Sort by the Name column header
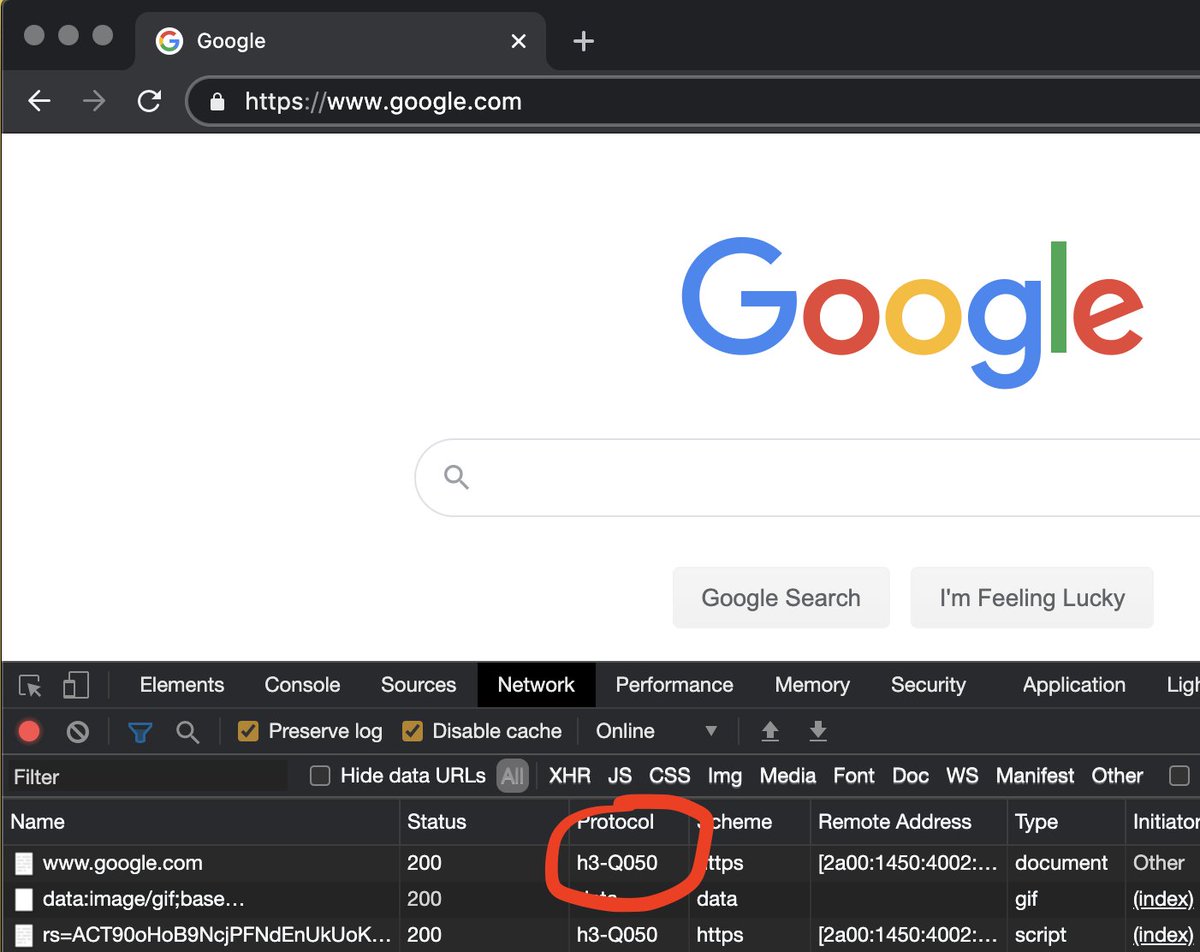Screen dimensions: 1200x952 click(200, 822)
